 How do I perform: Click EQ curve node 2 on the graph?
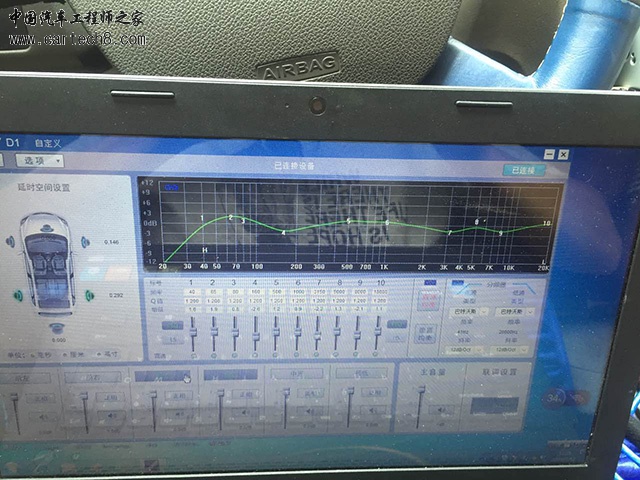(231, 217)
